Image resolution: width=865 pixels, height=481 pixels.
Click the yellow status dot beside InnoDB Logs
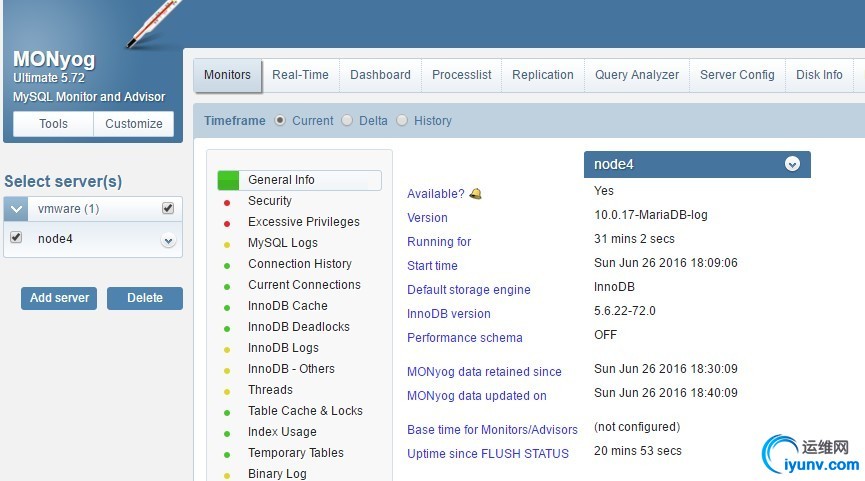pos(227,349)
